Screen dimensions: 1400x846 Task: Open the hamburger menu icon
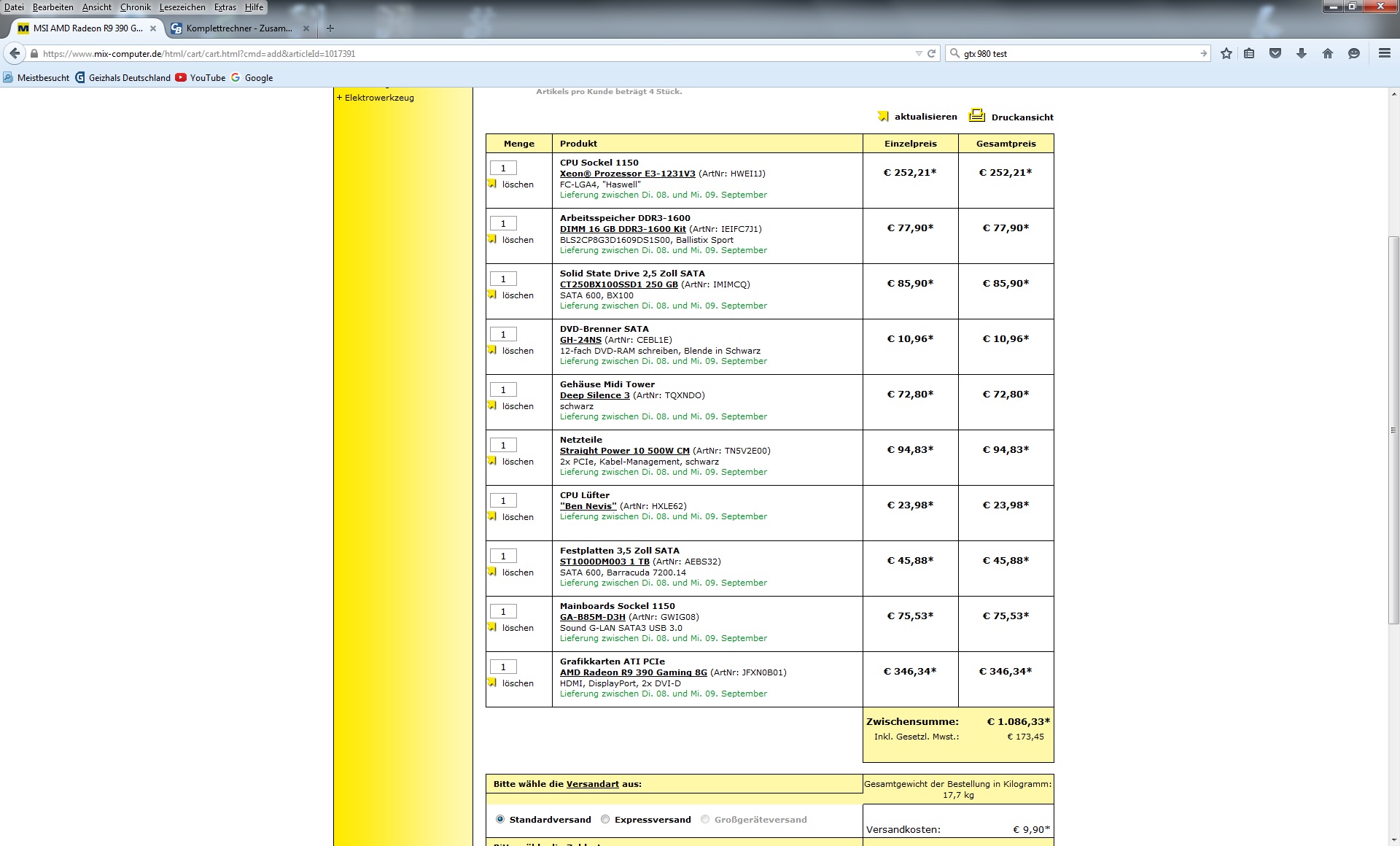[1384, 53]
